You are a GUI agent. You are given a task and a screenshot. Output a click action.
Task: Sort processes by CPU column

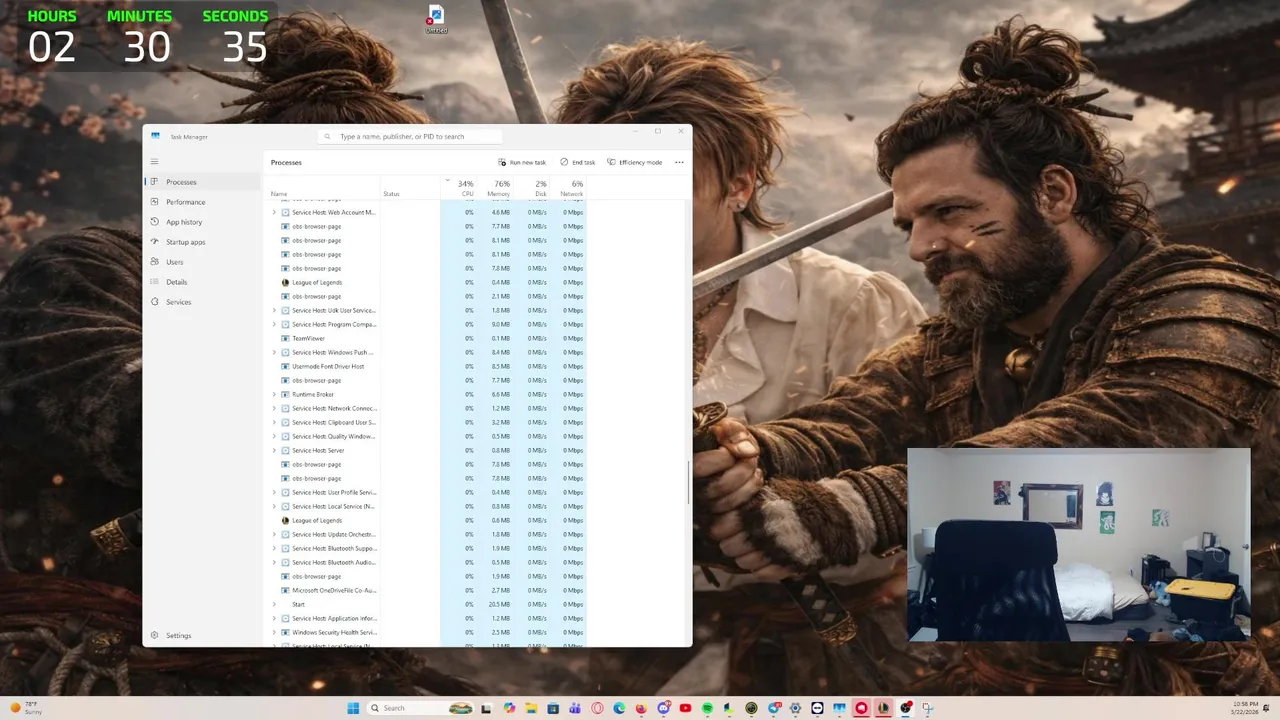point(460,188)
